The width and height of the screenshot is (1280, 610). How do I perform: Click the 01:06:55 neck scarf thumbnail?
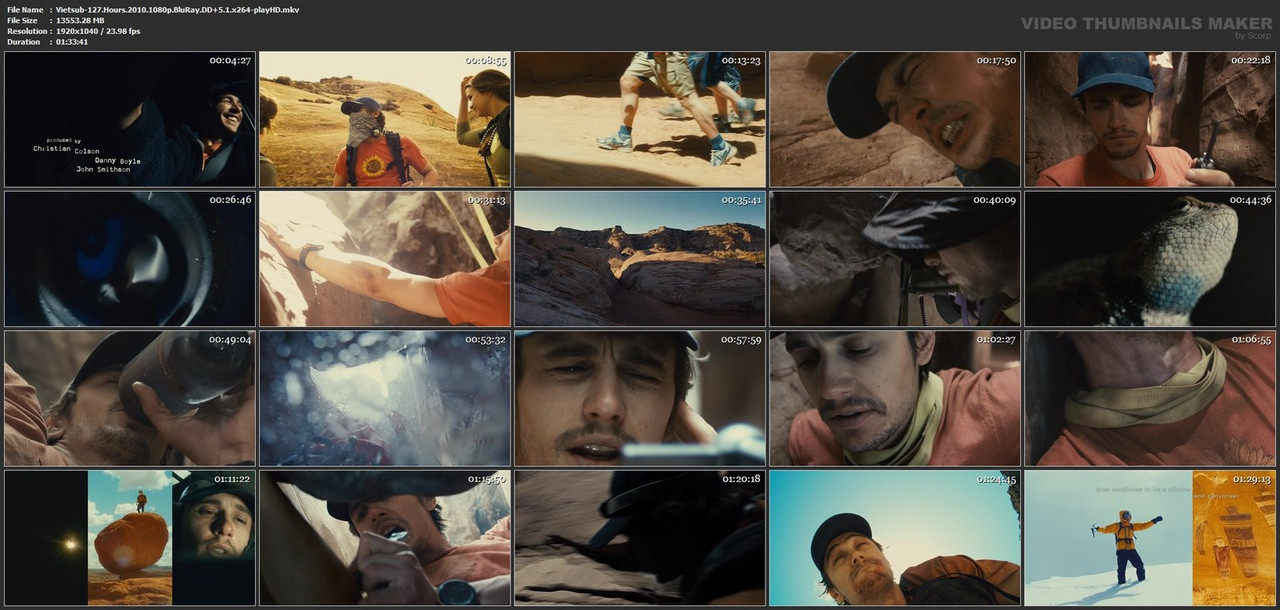(1150, 399)
